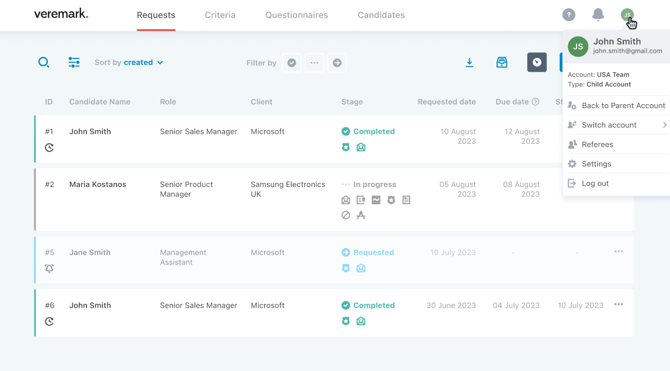Open the archive box icon
Screen dimensions: 670x371
pos(502,62)
